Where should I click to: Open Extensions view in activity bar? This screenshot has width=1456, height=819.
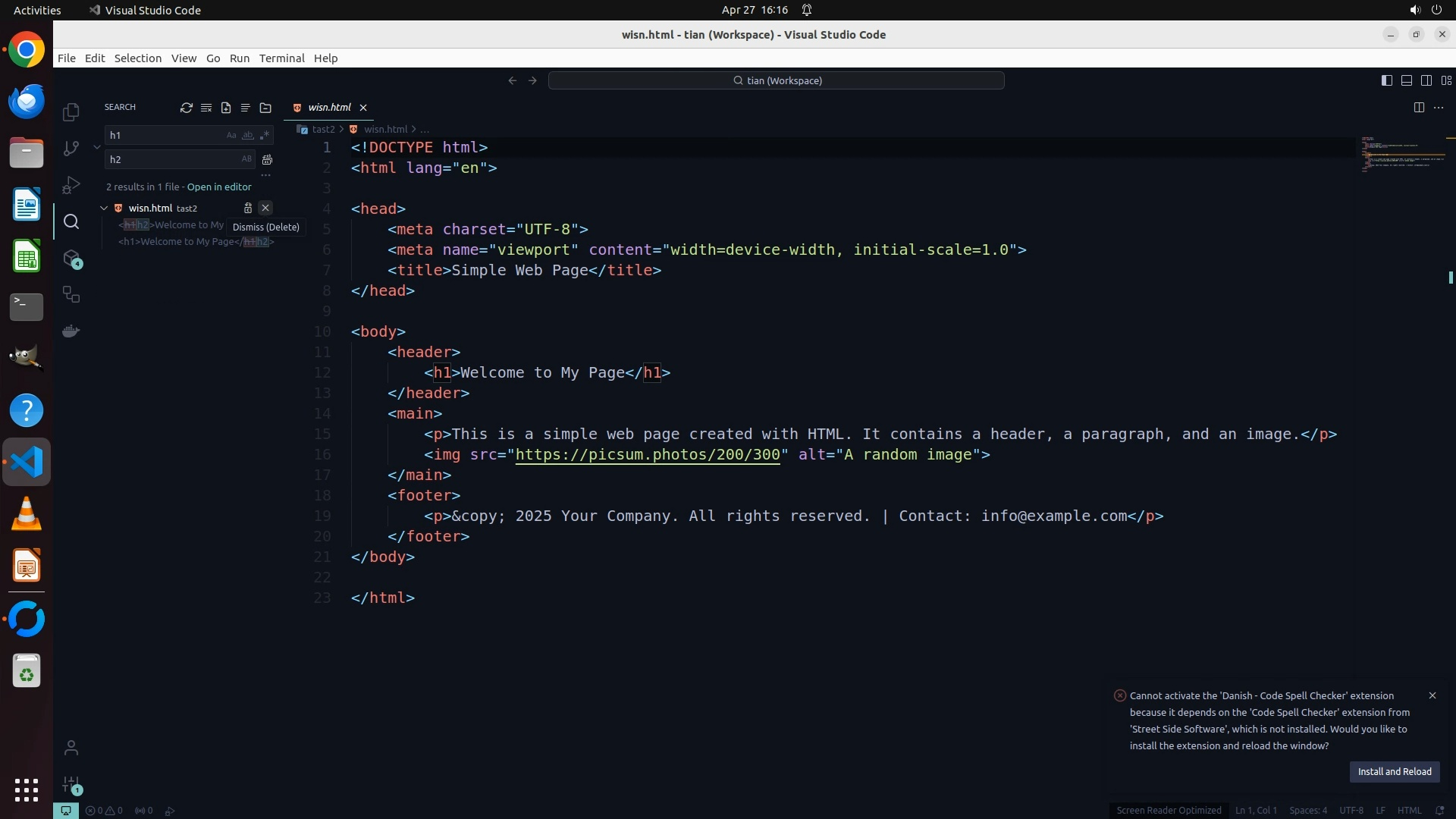click(71, 259)
